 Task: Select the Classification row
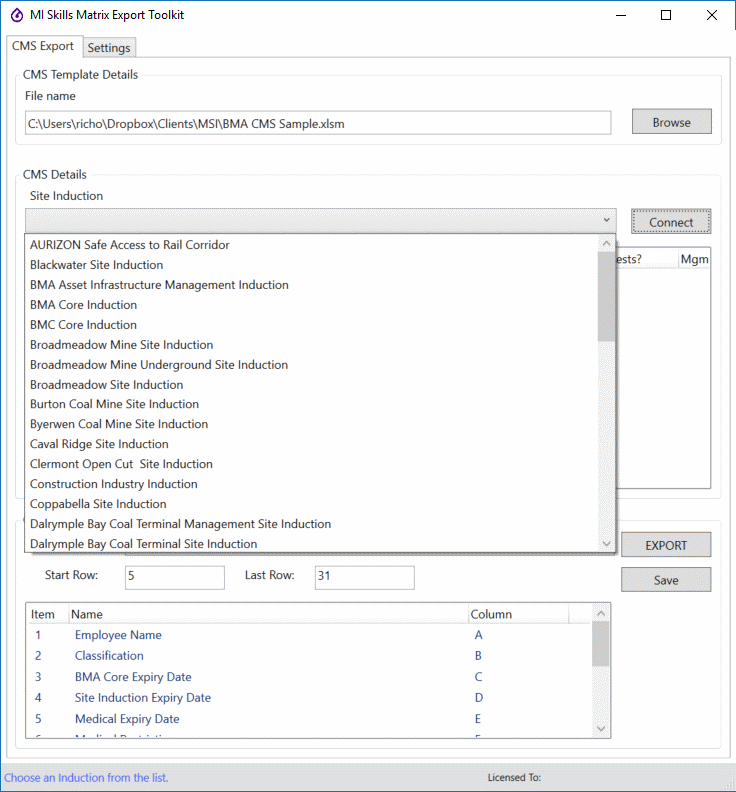309,656
